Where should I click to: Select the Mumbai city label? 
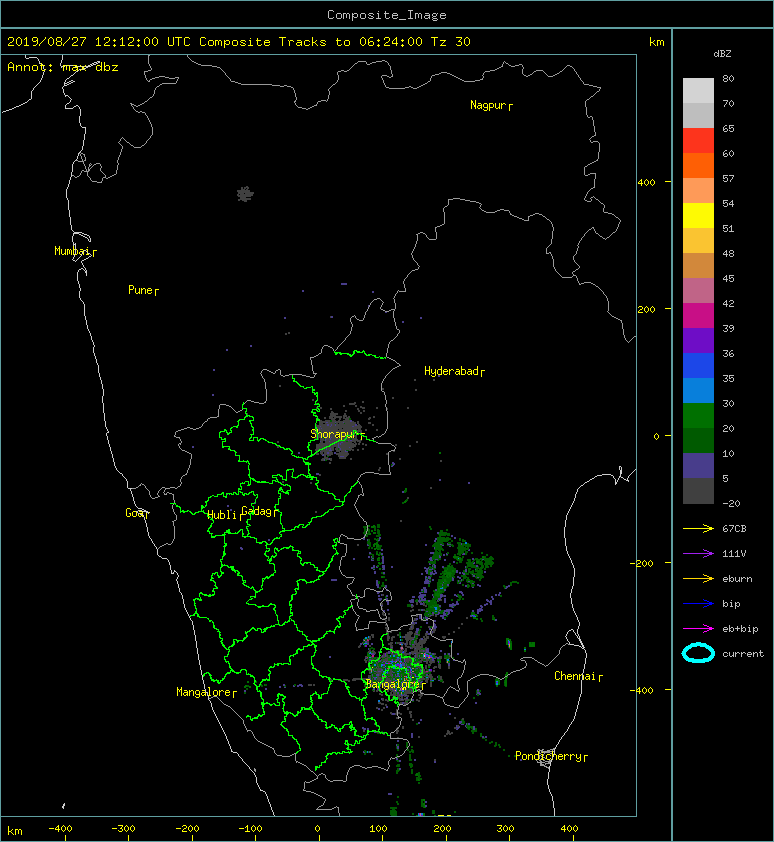pyautogui.click(x=75, y=251)
